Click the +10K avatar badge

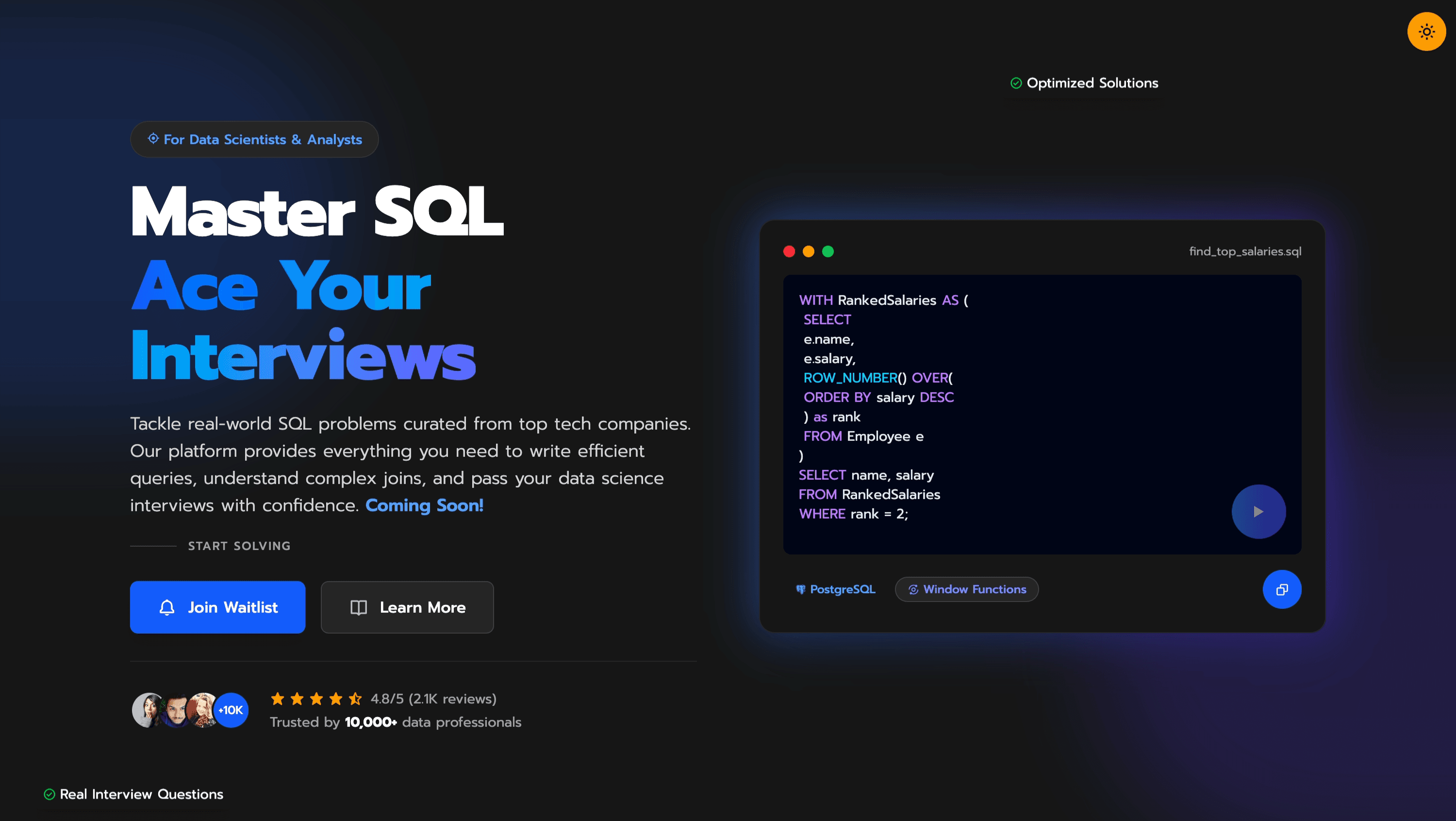click(x=231, y=710)
